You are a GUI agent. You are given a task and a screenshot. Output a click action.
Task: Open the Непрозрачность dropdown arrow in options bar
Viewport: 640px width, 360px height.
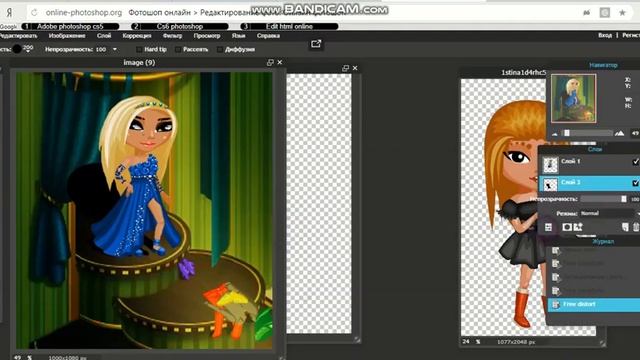click(115, 49)
